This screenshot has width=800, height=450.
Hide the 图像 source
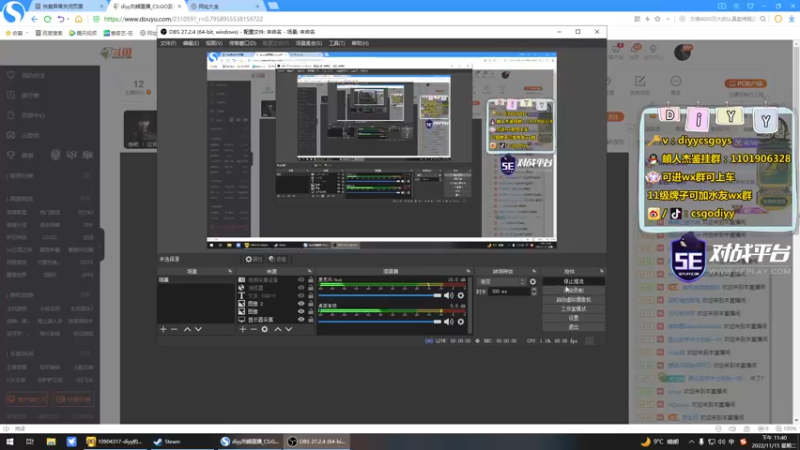(x=301, y=311)
